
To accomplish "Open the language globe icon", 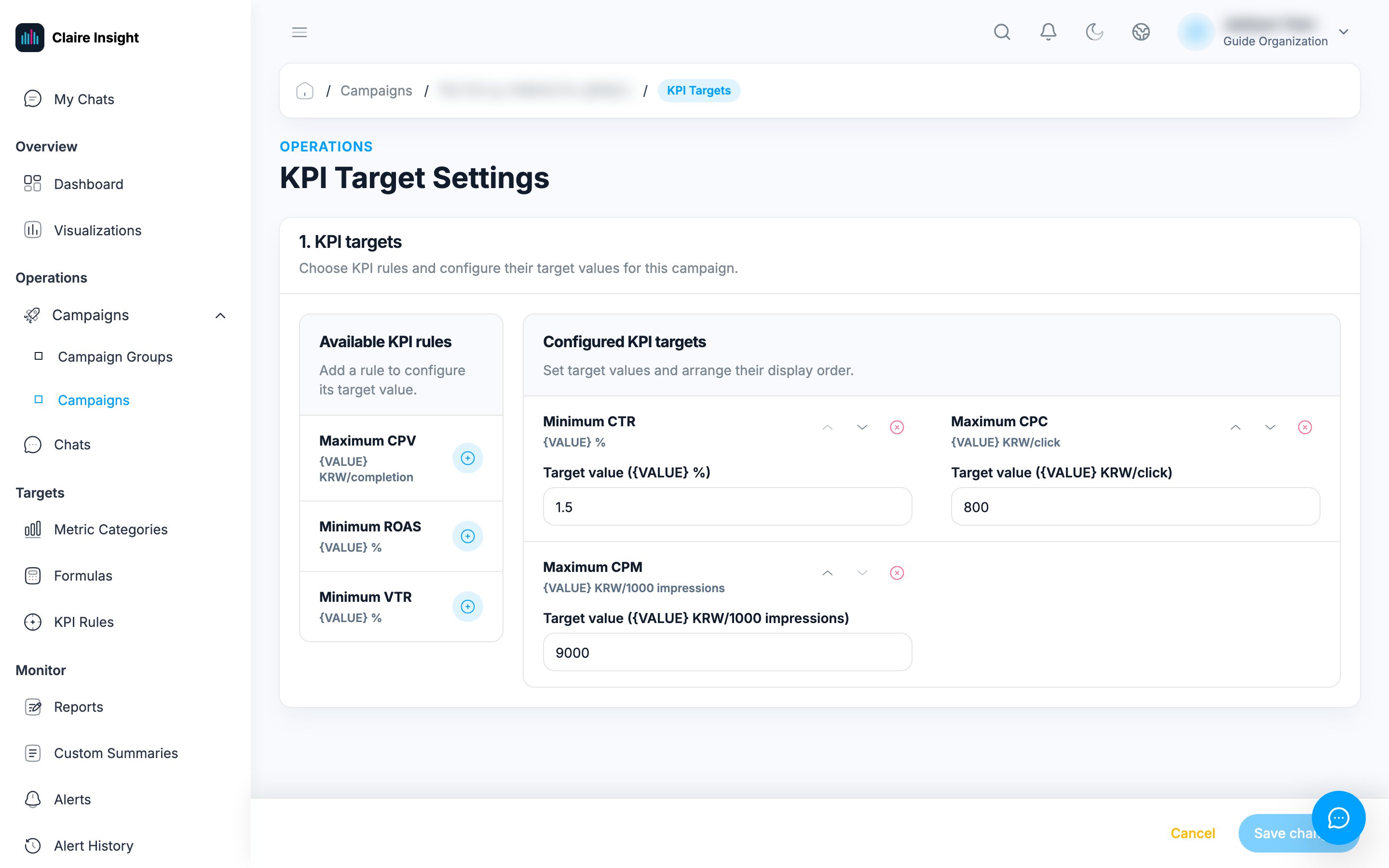I will click(1141, 32).
